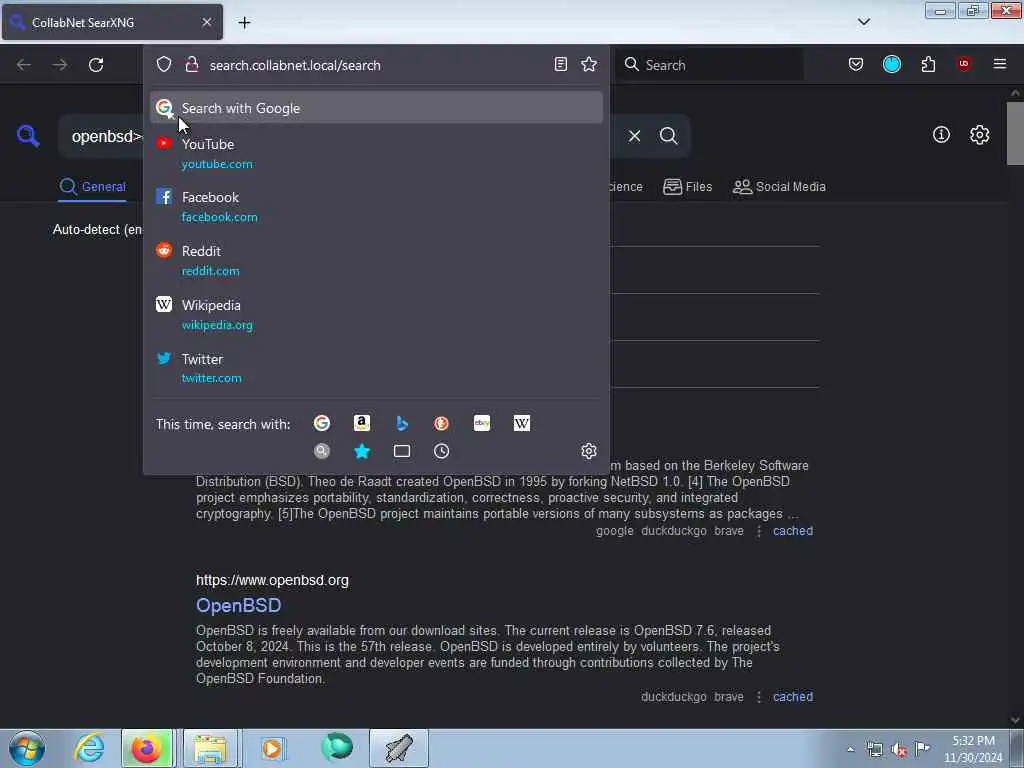1024x768 pixels.
Task: Submit SearXNG search magnifier button
Action: [x=669, y=136]
